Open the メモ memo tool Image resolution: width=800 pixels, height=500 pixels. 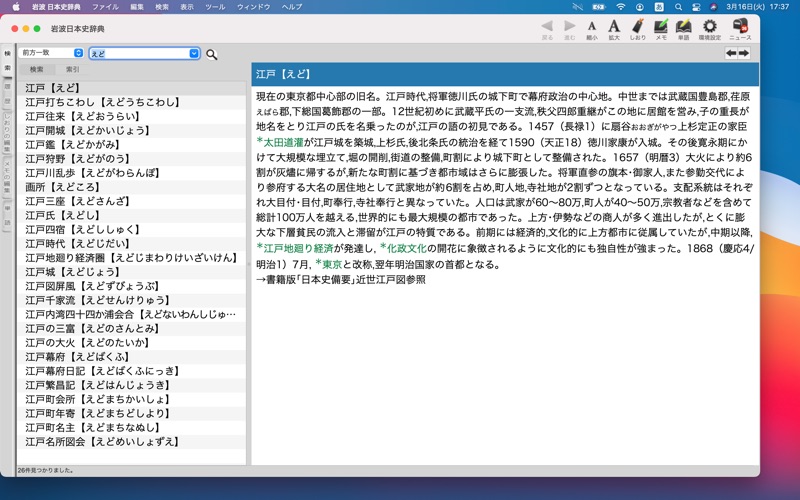click(661, 27)
